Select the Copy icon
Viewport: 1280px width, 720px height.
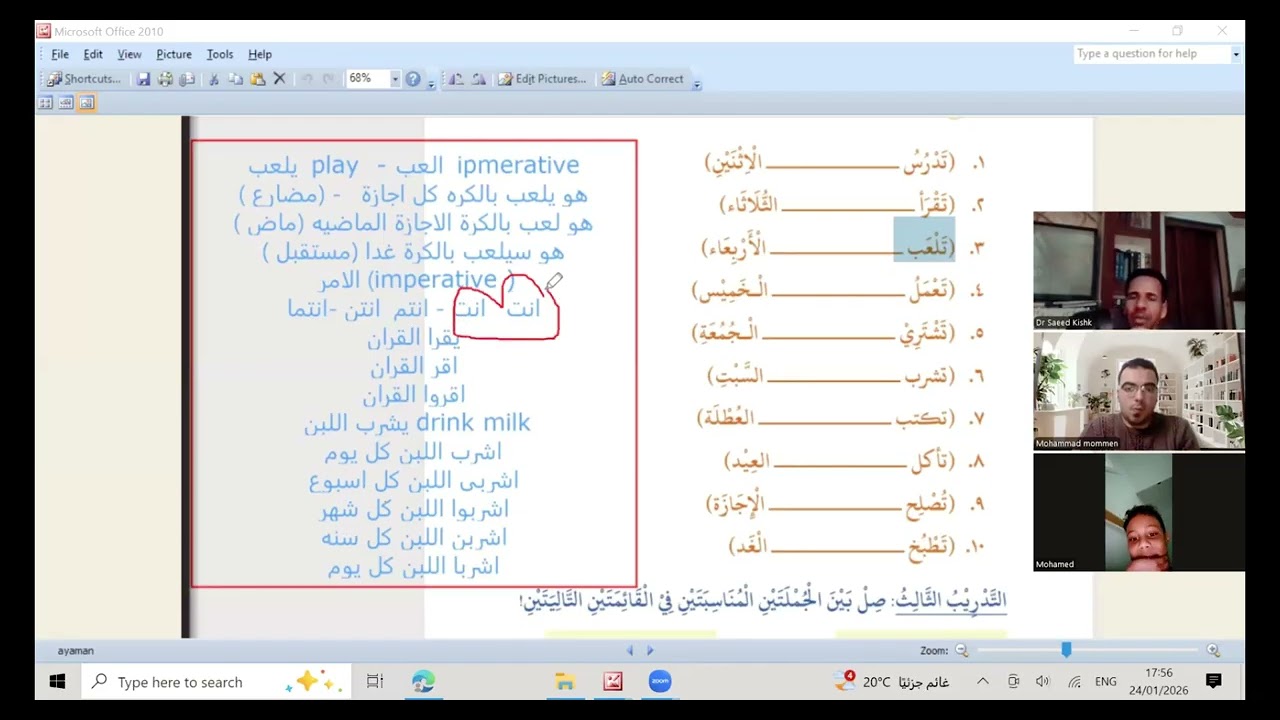tap(235, 79)
